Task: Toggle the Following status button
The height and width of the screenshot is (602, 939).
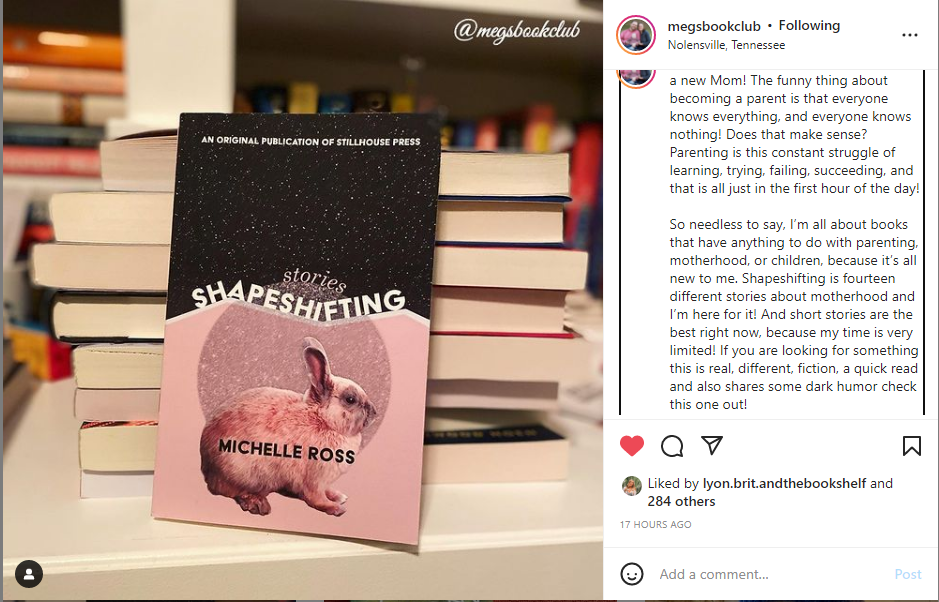Action: [x=809, y=26]
